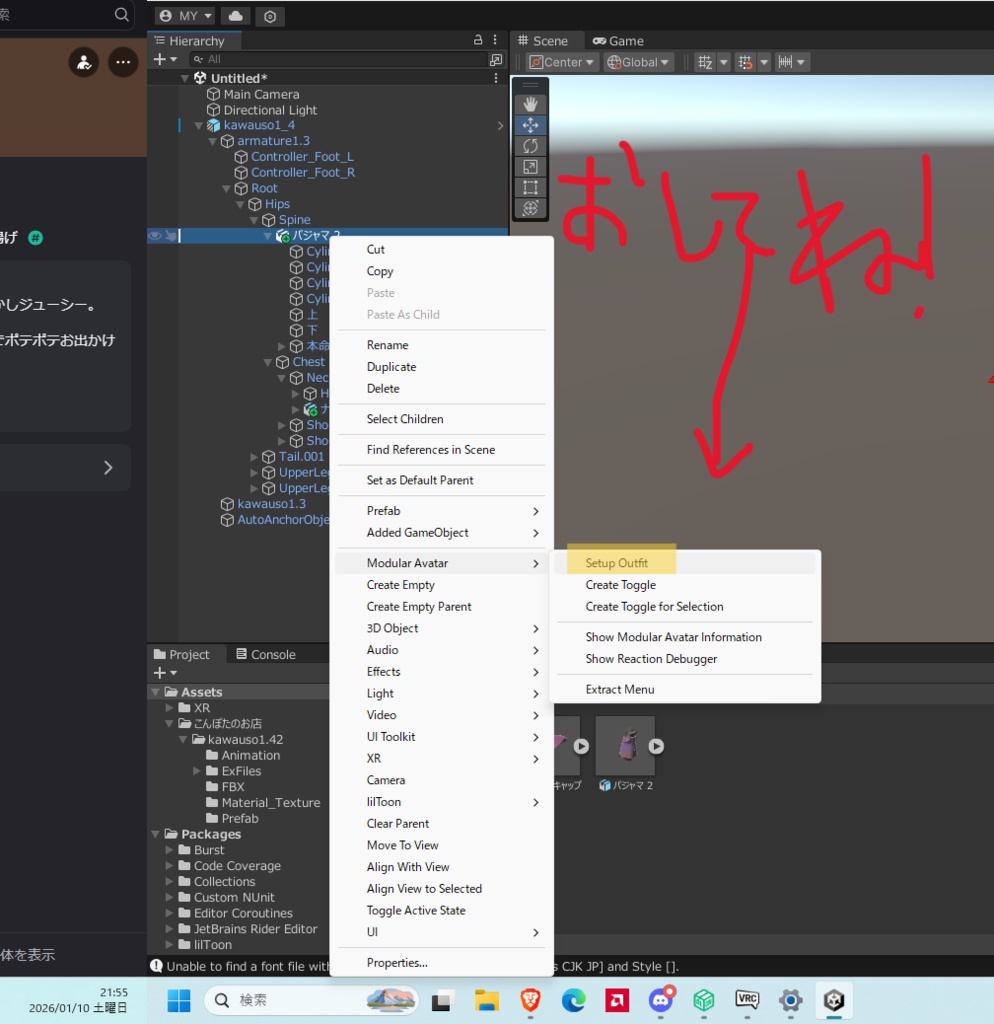Viewport: 994px width, 1024px height.
Task: Select the combined Transform tool
Action: 530,208
